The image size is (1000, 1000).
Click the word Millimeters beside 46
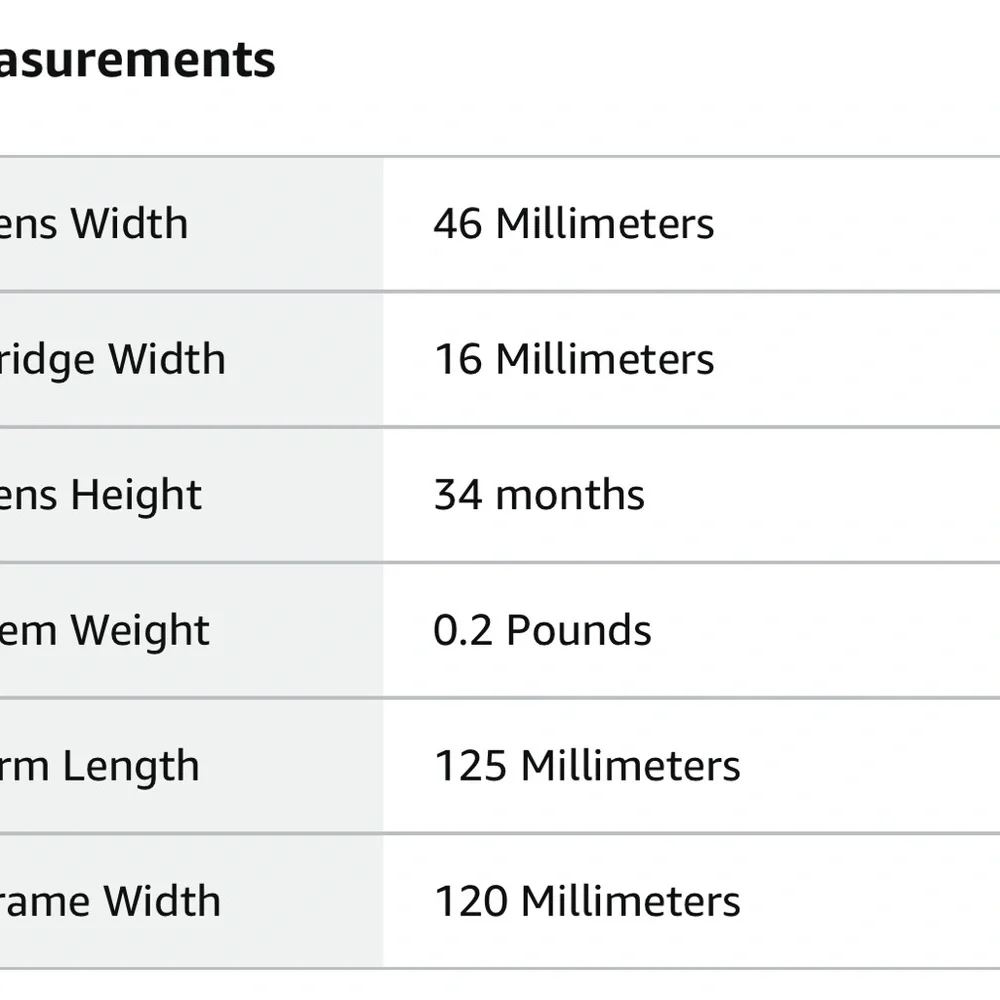tap(605, 223)
